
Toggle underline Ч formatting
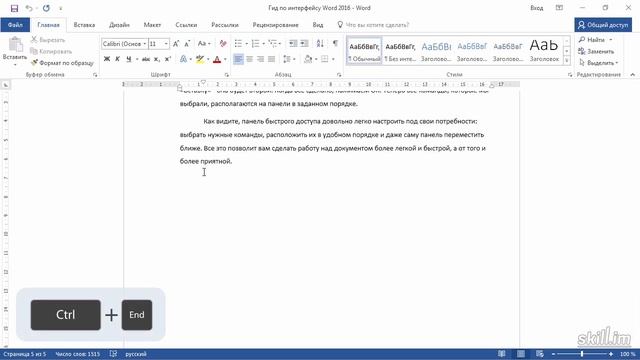point(129,59)
